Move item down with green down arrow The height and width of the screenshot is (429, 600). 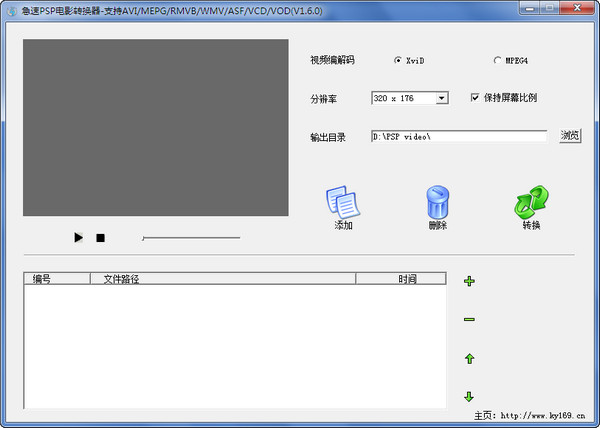(469, 396)
